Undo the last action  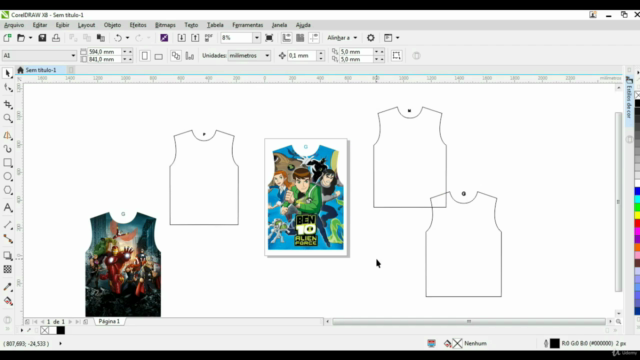coord(118,38)
